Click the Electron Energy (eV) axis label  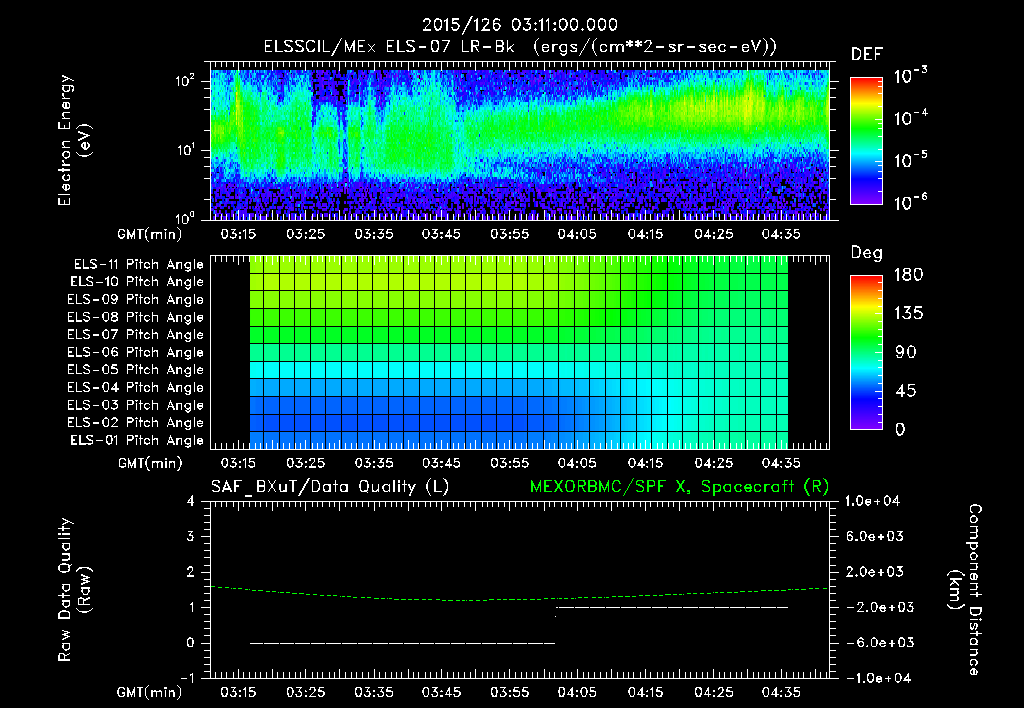point(74,141)
